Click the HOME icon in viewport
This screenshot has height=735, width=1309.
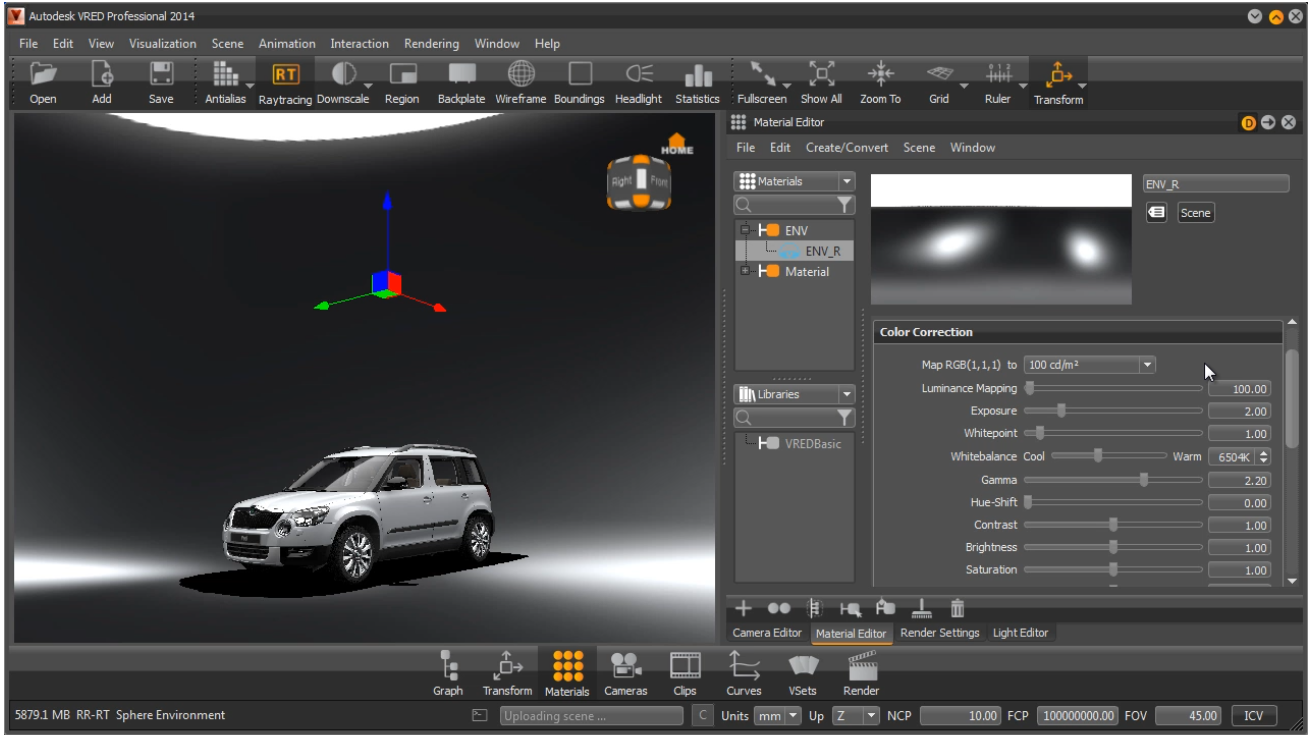[677, 144]
